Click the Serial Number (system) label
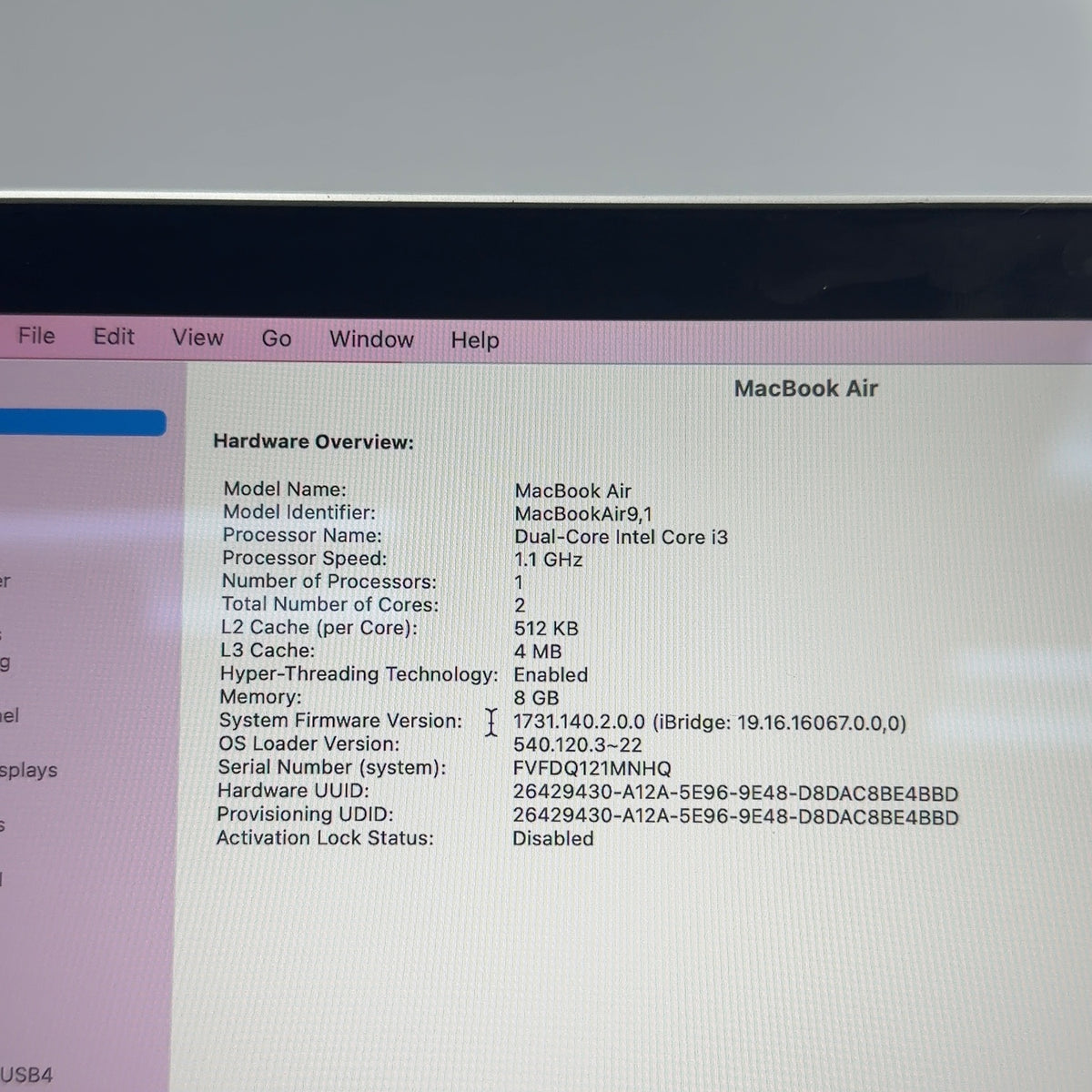This screenshot has width=1092, height=1092. point(332,767)
